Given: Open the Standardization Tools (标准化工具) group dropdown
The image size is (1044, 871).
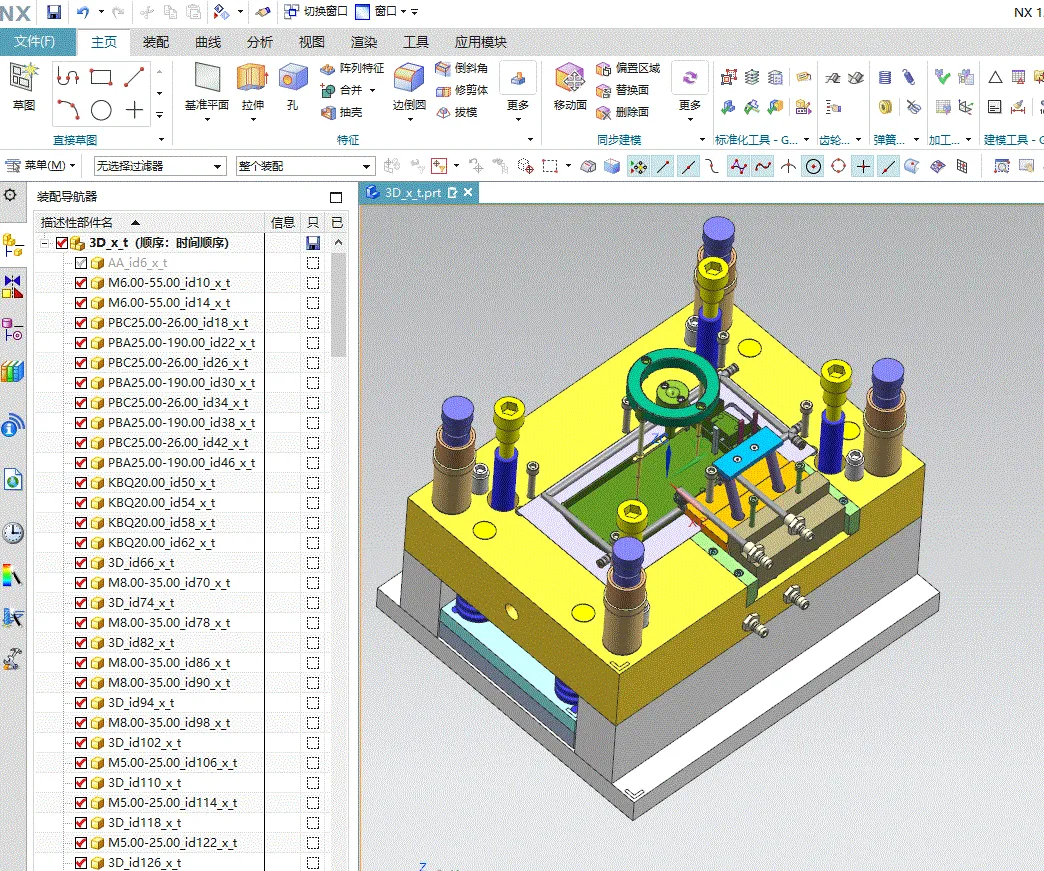Looking at the screenshot, I should pos(806,140).
